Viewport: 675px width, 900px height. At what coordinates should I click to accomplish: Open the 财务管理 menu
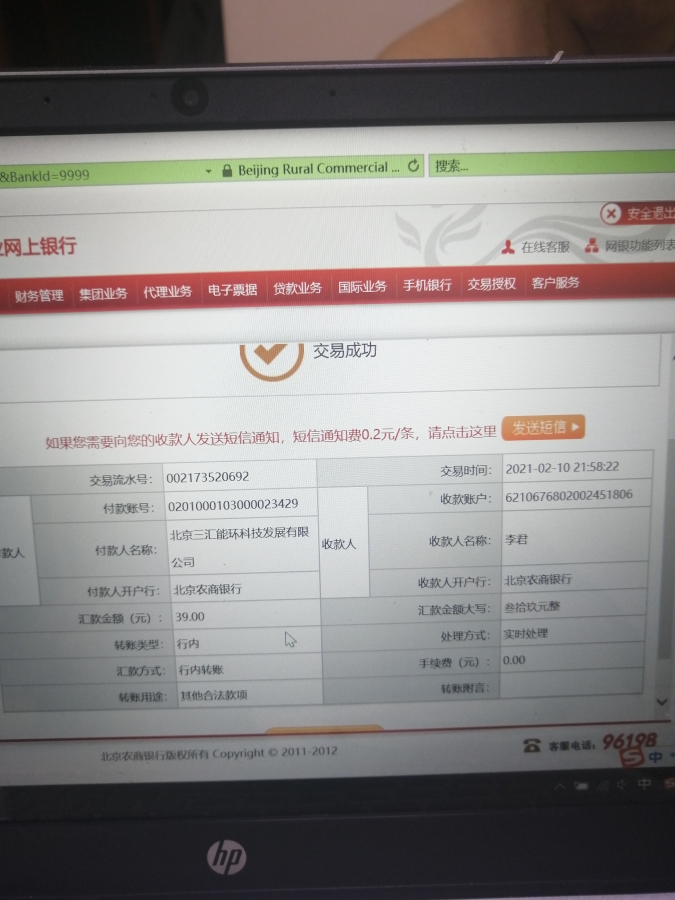click(39, 295)
